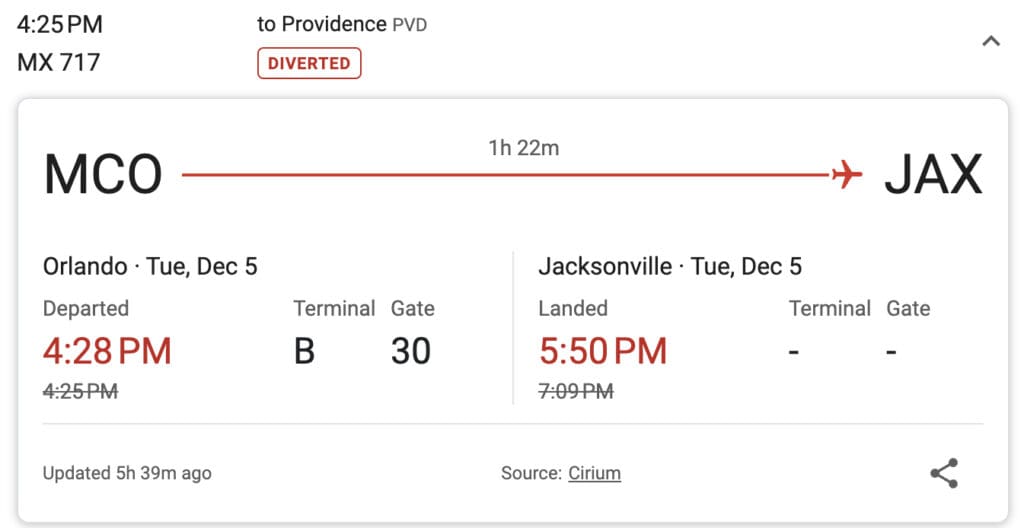This screenshot has width=1024, height=528.
Task: Click the crossed-out 7:09 PM arrival time
Action: (x=576, y=391)
